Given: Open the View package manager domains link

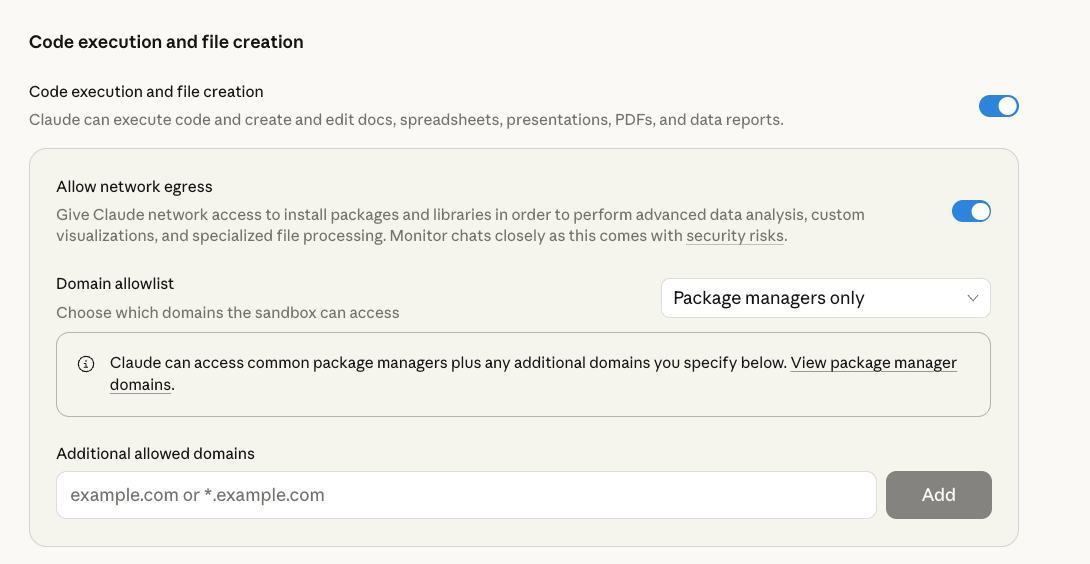Looking at the screenshot, I should 873,363.
